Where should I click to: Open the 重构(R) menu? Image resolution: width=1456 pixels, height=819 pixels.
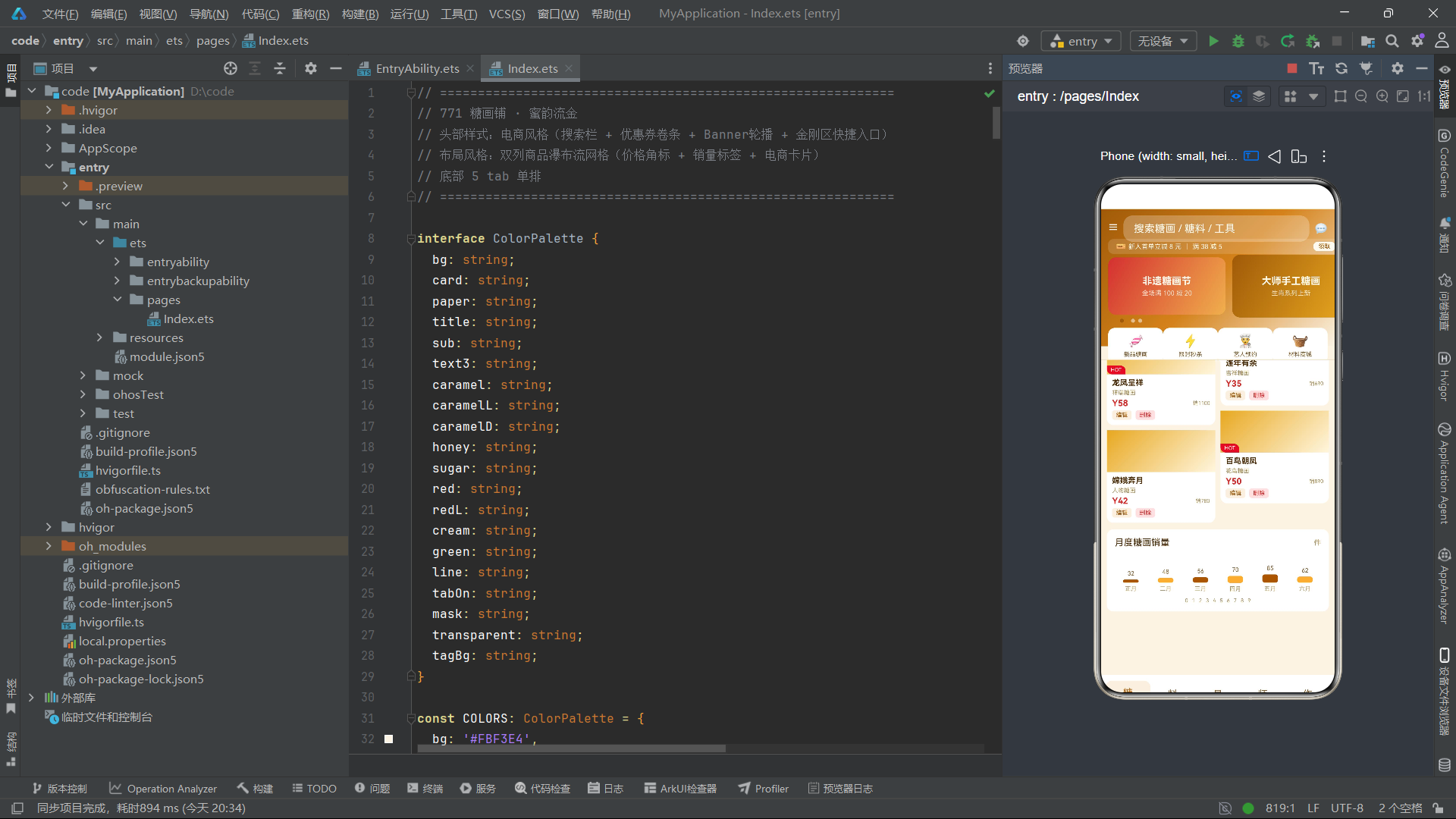pyautogui.click(x=310, y=14)
